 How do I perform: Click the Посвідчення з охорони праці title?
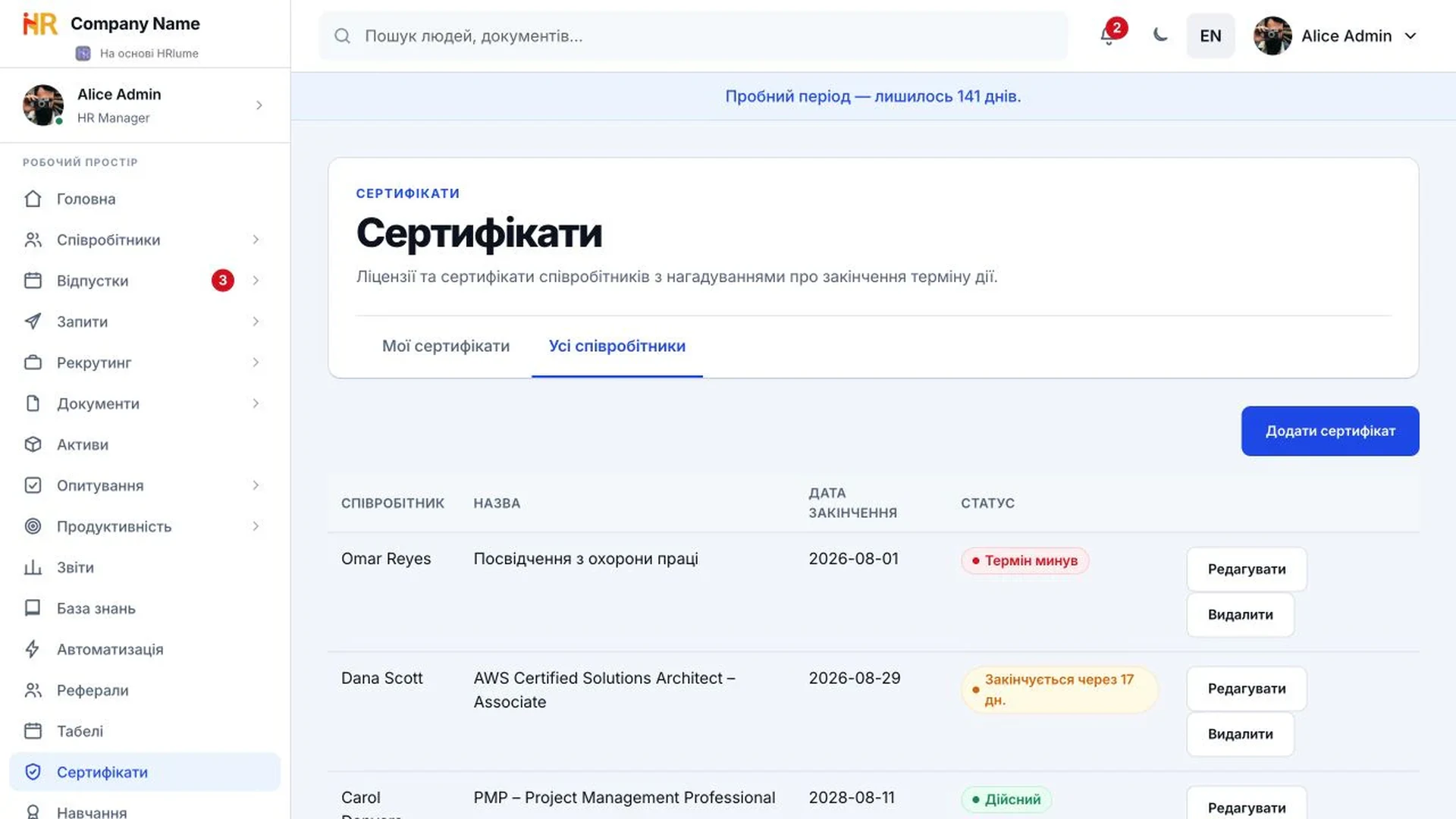[x=586, y=559]
